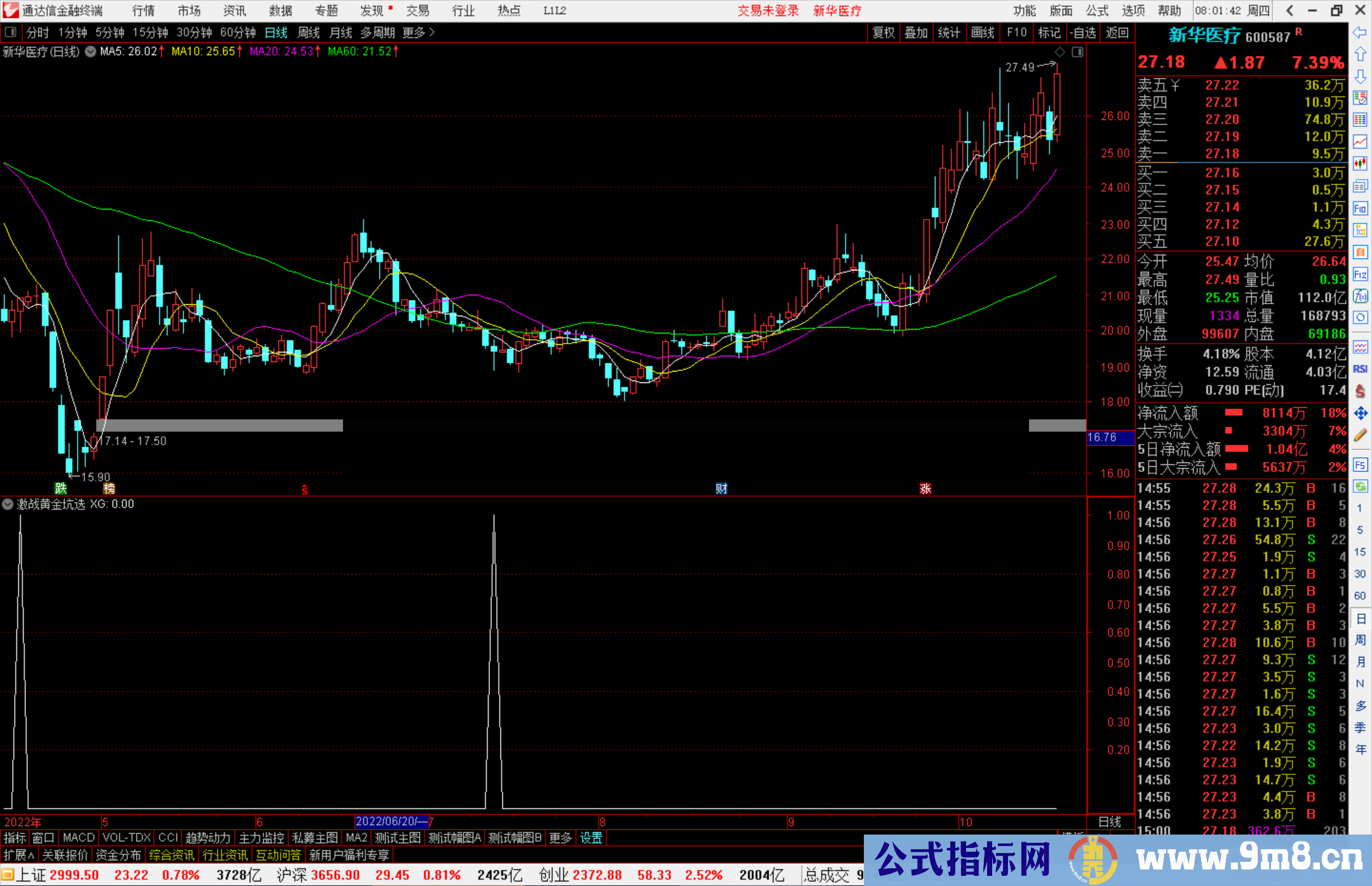Click the 设置 link in indicator bar
The height and width of the screenshot is (886, 1372).
click(591, 838)
